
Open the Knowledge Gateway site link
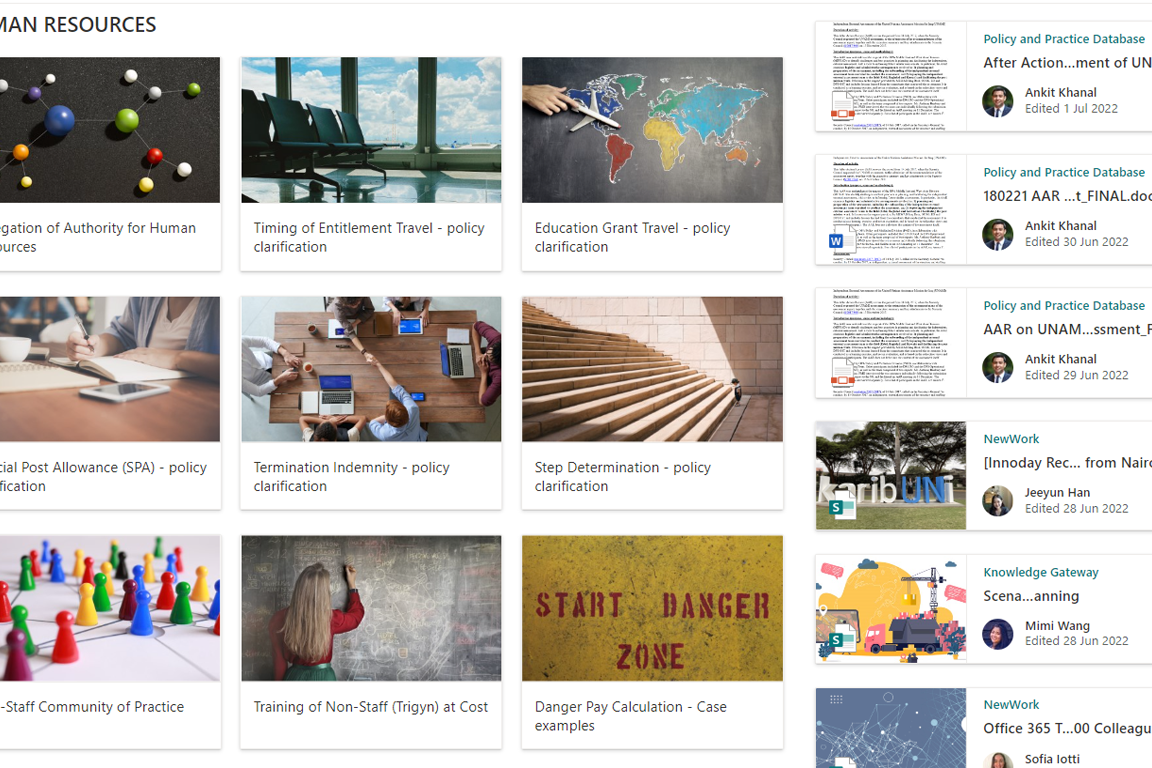pos(1040,572)
